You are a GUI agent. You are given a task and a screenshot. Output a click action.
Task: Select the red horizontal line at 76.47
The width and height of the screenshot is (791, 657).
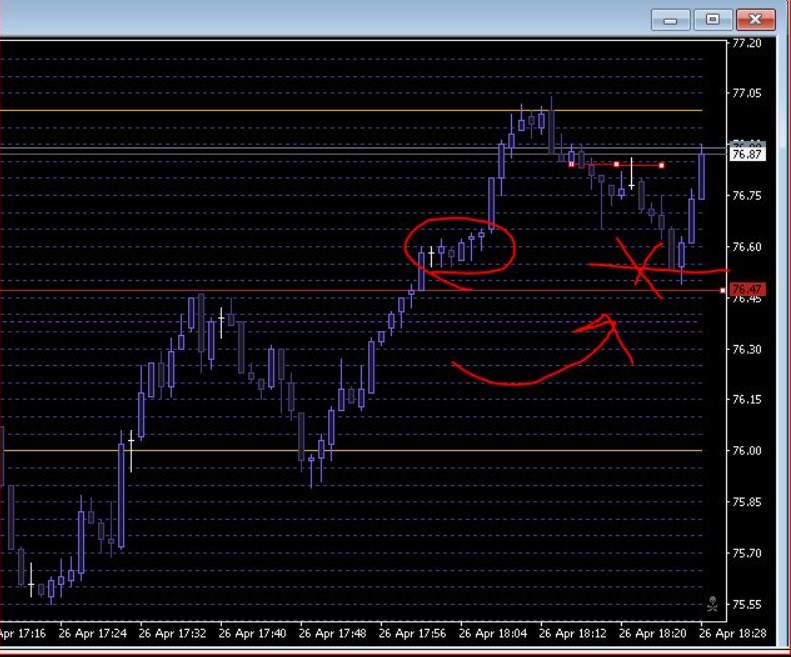point(361,290)
